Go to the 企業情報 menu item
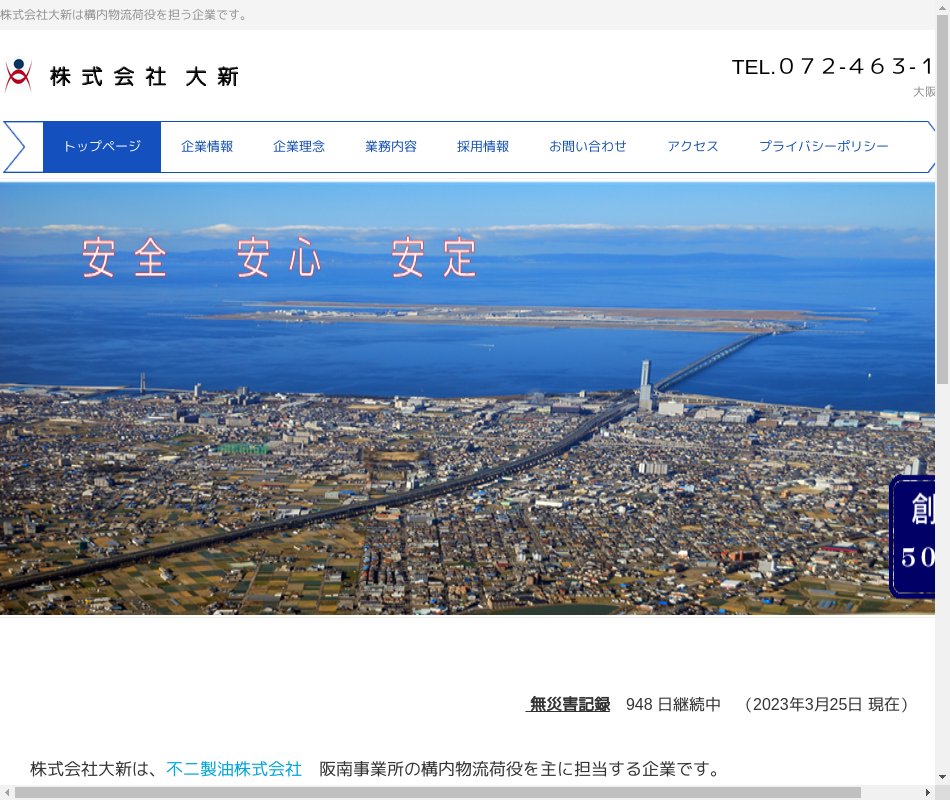Image resolution: width=950 pixels, height=800 pixels. pos(207,147)
